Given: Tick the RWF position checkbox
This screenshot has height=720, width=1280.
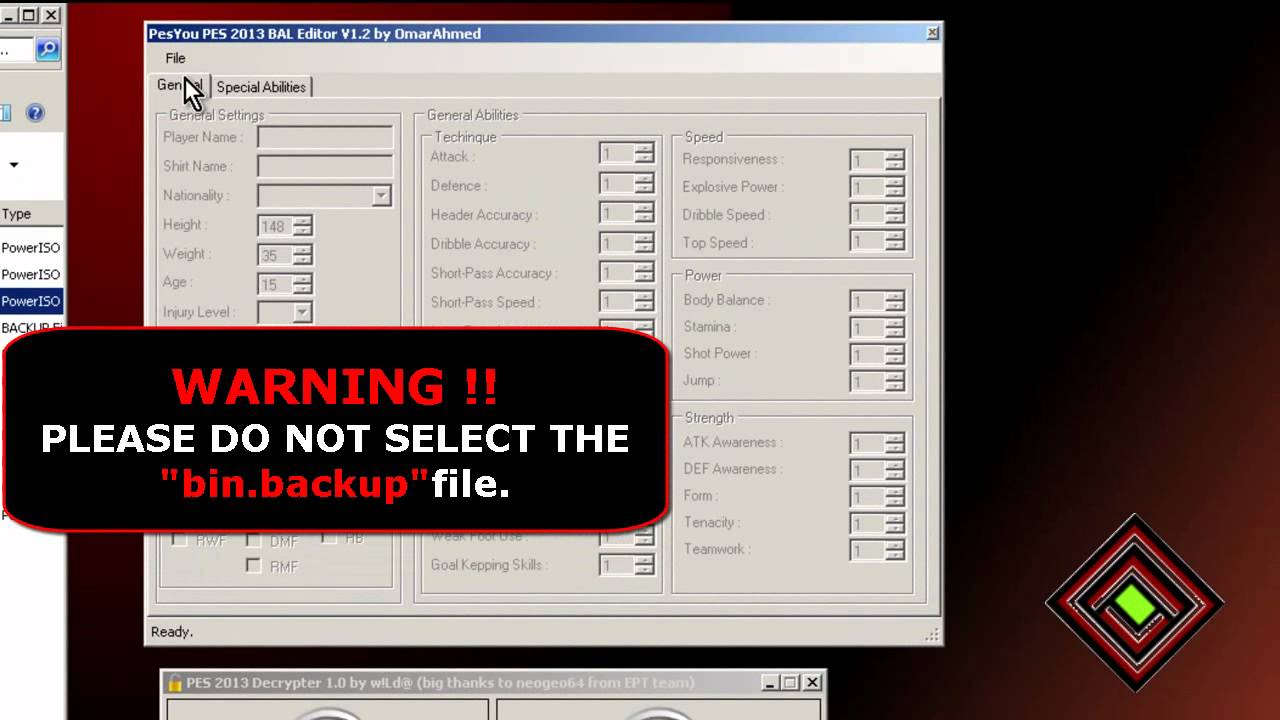Looking at the screenshot, I should tap(180, 540).
